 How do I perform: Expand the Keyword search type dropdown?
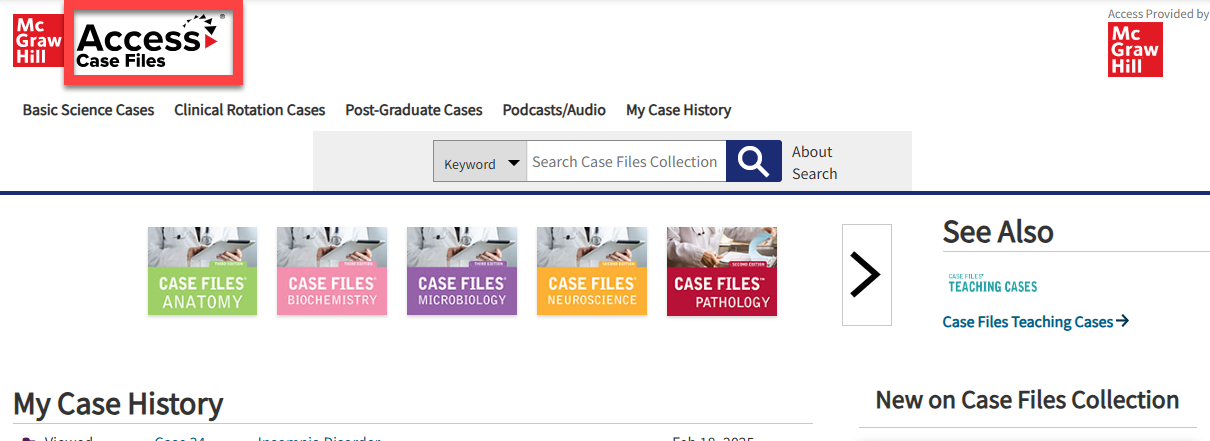481,162
